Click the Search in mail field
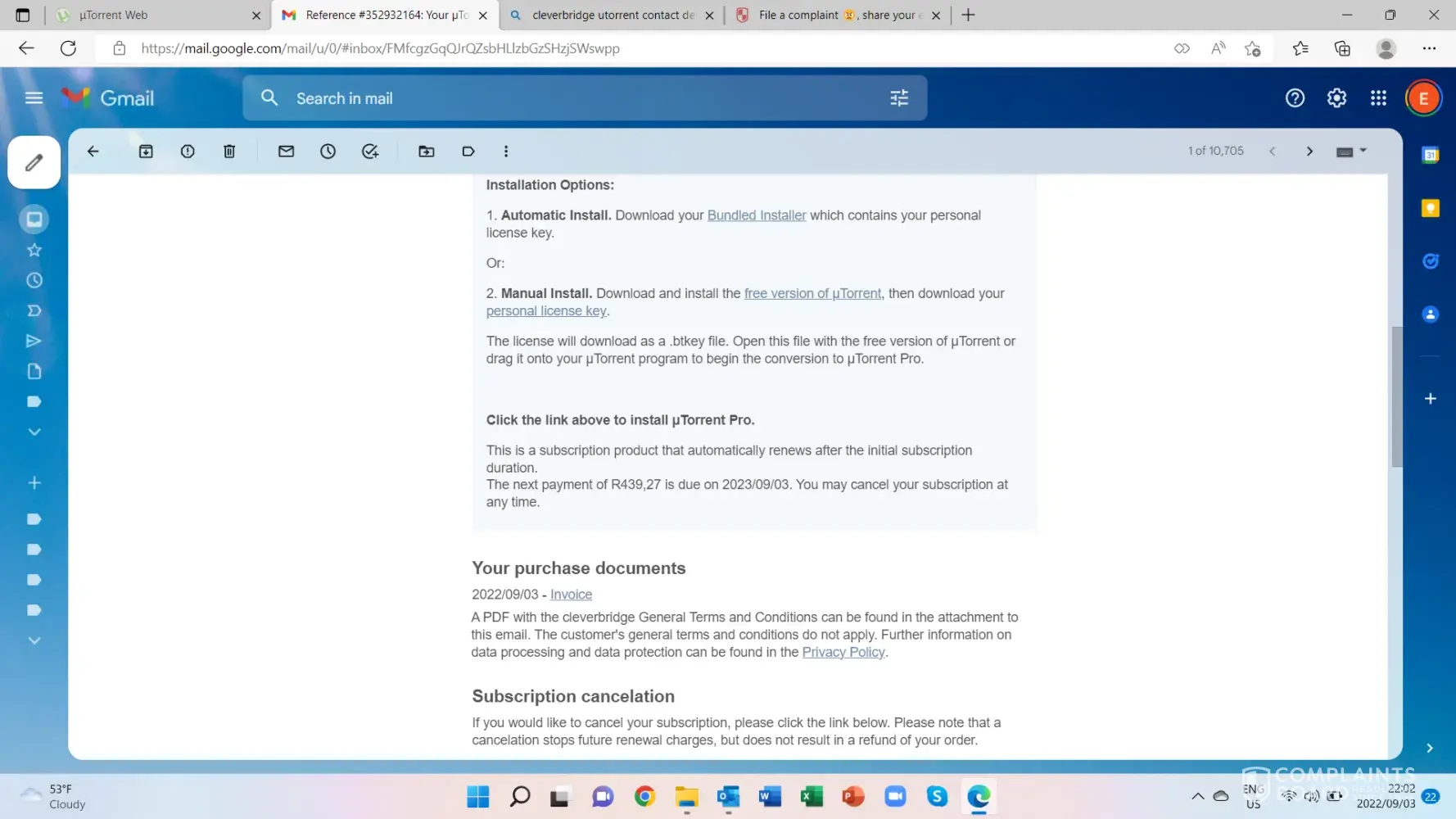1456x819 pixels. [585, 98]
